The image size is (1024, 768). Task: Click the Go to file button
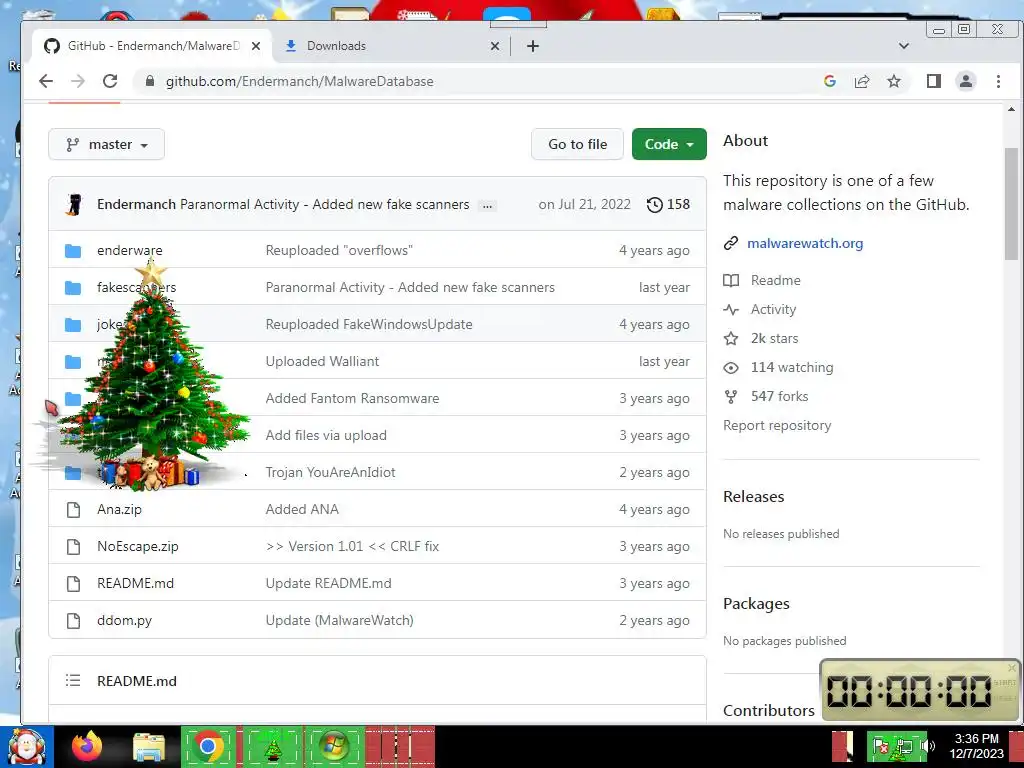point(577,144)
